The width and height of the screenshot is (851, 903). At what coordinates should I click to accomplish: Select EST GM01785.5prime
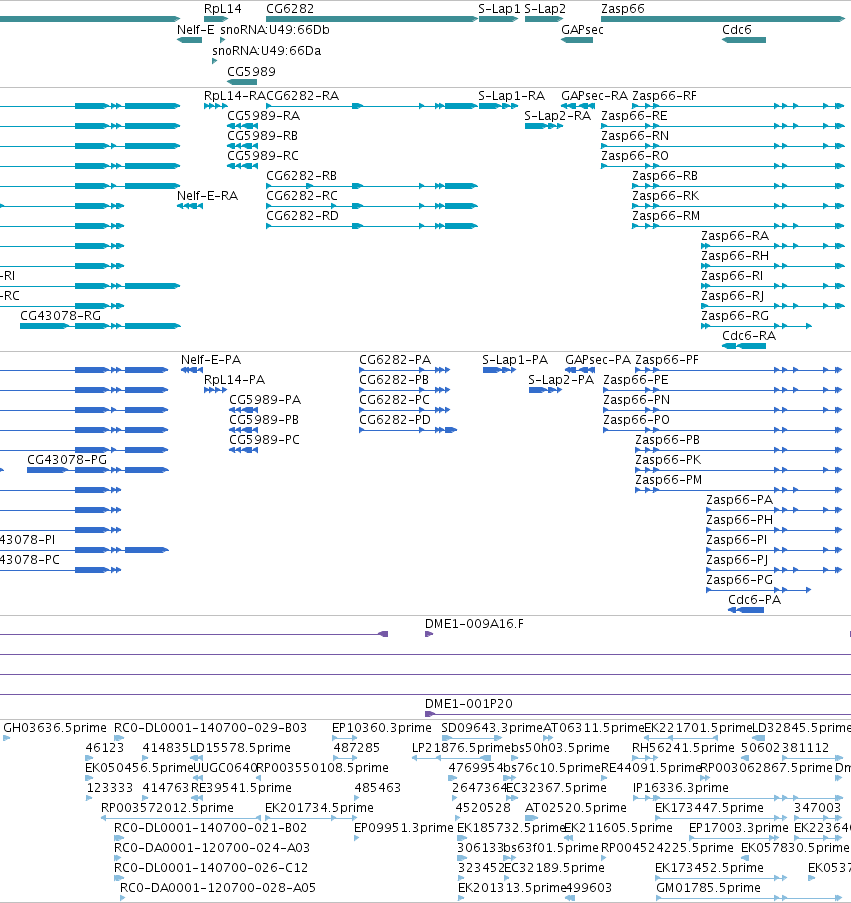(708, 887)
